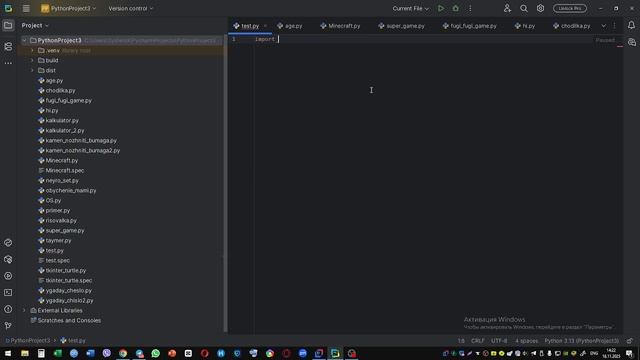Switch to the chodilka.py tab
This screenshot has width=640, height=360.
tap(572, 26)
